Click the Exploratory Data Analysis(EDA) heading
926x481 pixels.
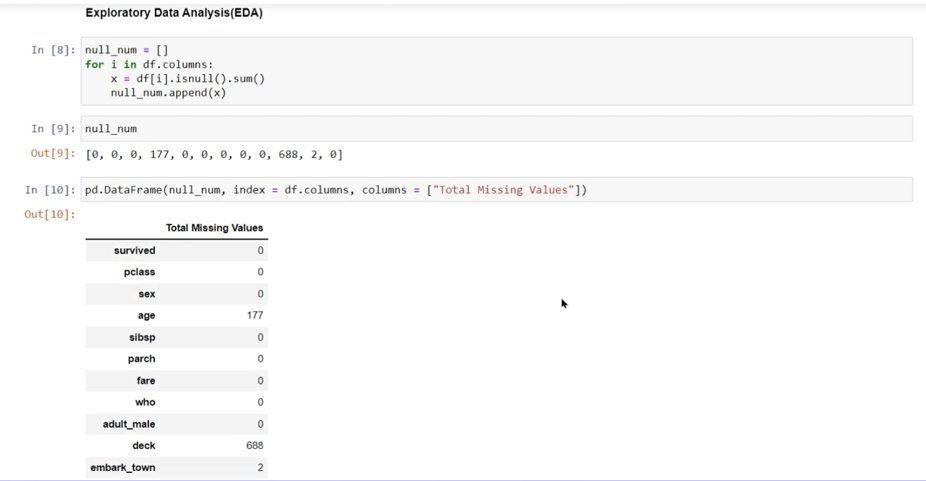click(x=174, y=13)
